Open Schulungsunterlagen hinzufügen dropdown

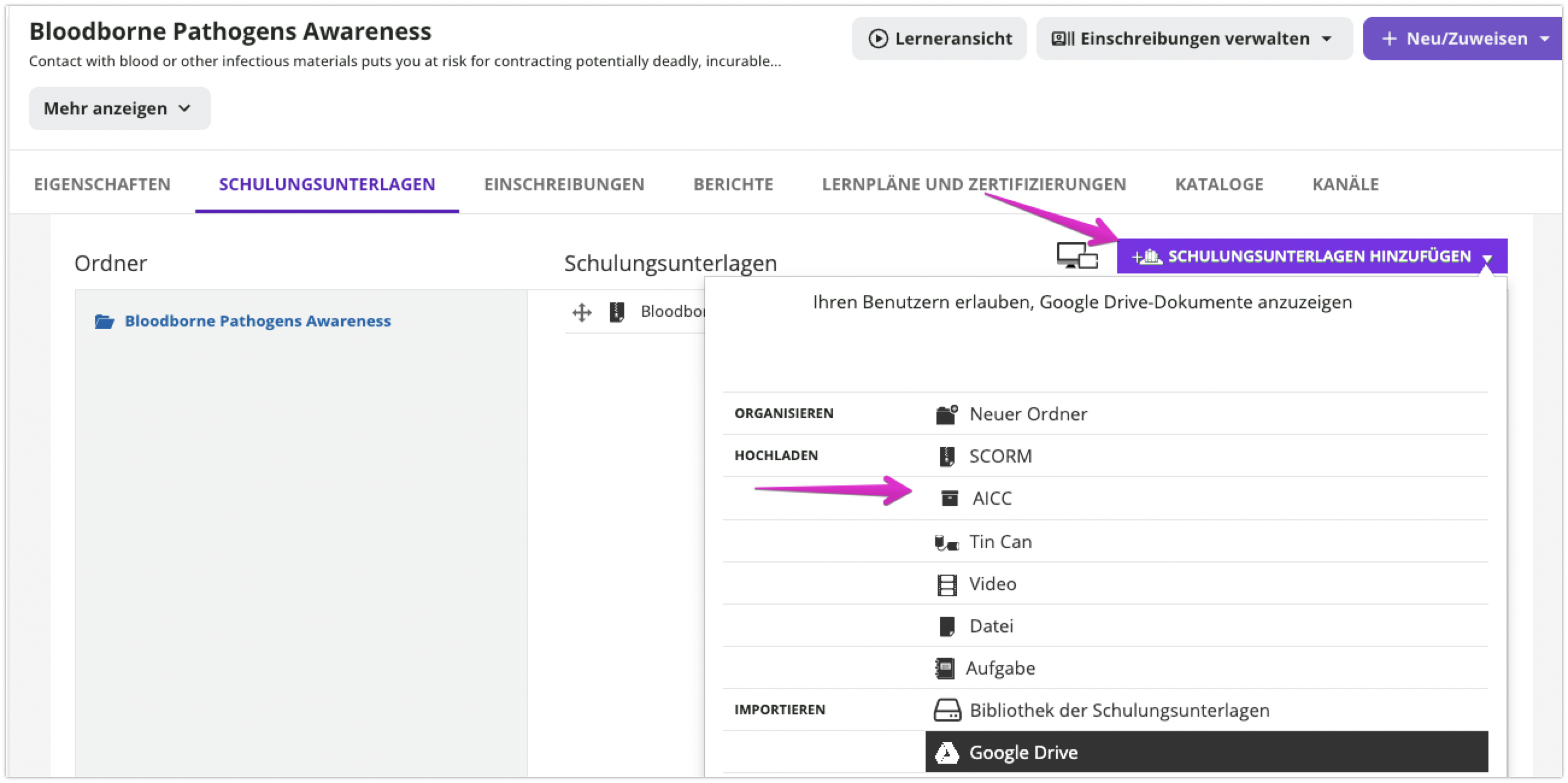click(x=1312, y=256)
